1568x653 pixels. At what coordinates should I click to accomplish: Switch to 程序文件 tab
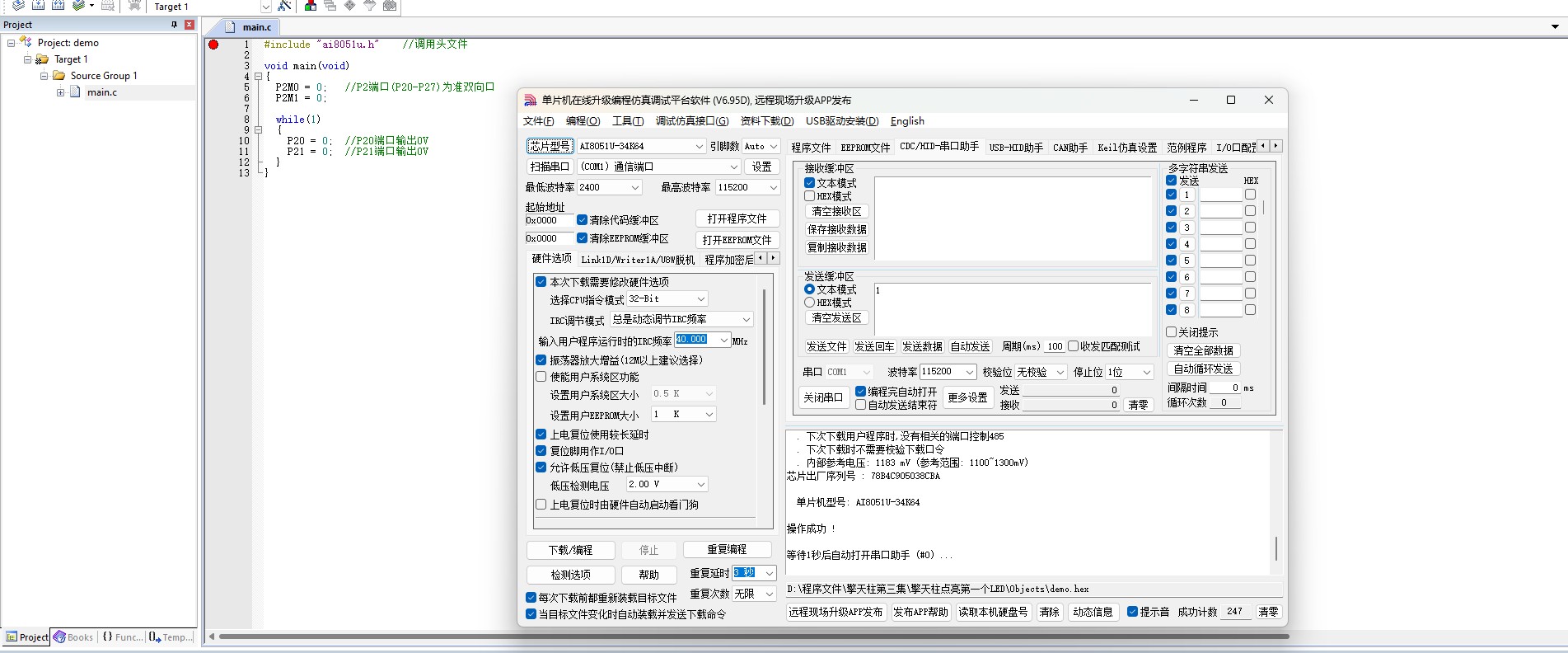[x=811, y=148]
